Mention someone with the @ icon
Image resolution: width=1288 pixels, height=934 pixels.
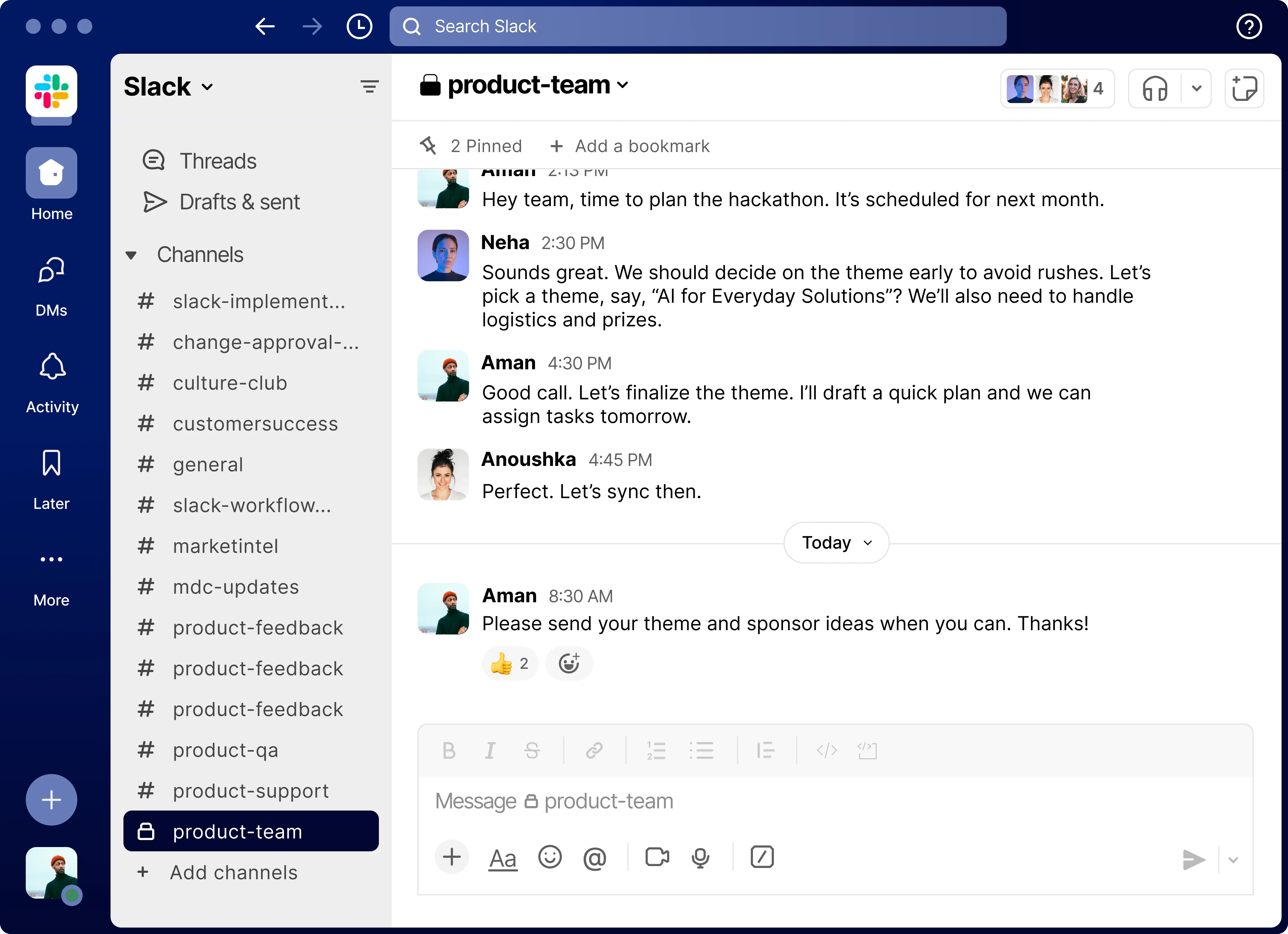[x=594, y=858]
